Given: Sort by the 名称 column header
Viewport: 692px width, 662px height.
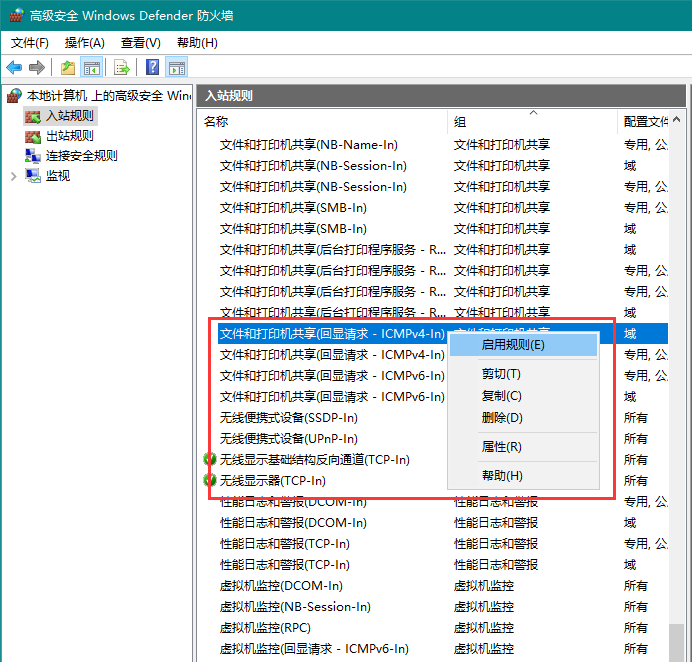Looking at the screenshot, I should (323, 121).
